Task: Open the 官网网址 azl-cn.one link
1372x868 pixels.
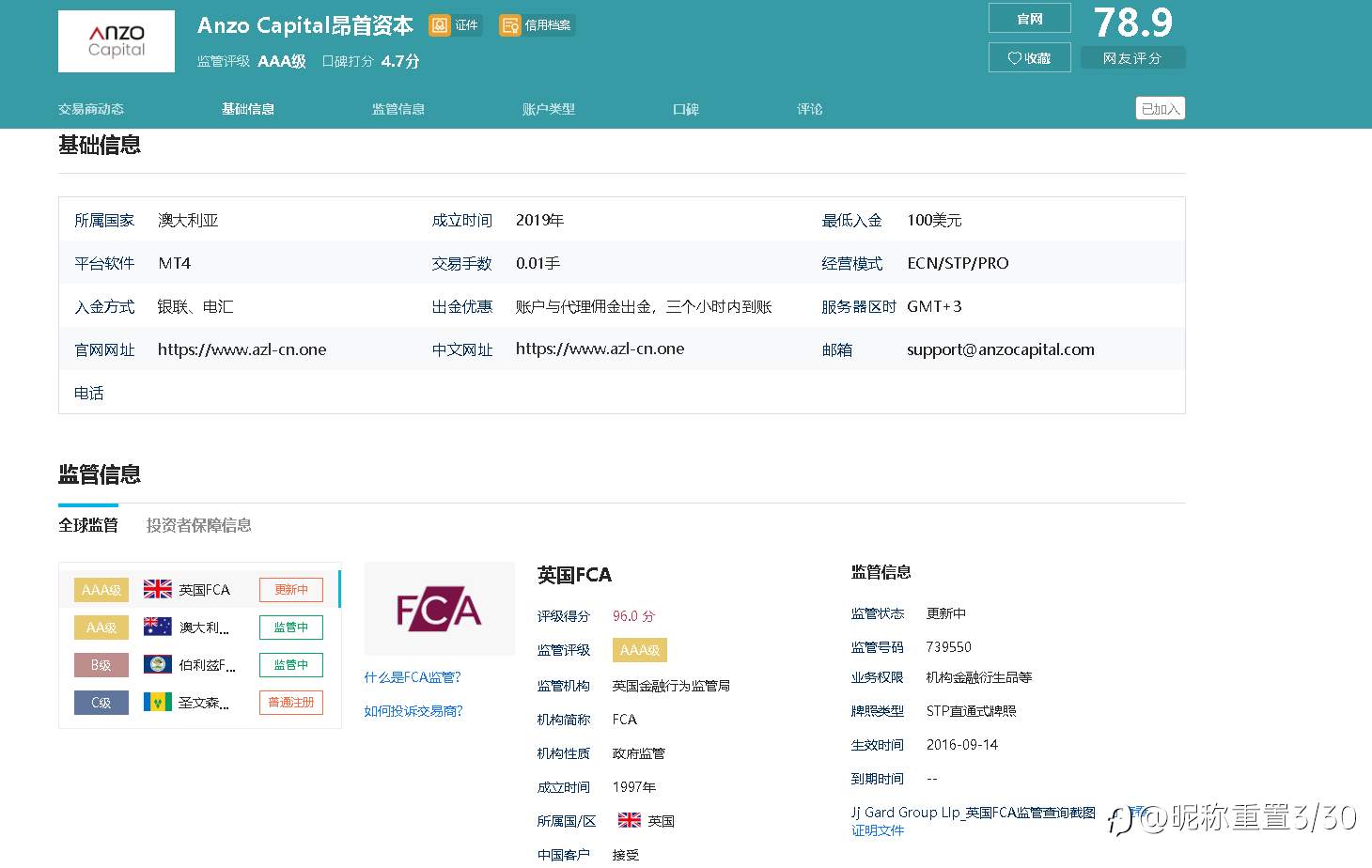Action: 242,349
